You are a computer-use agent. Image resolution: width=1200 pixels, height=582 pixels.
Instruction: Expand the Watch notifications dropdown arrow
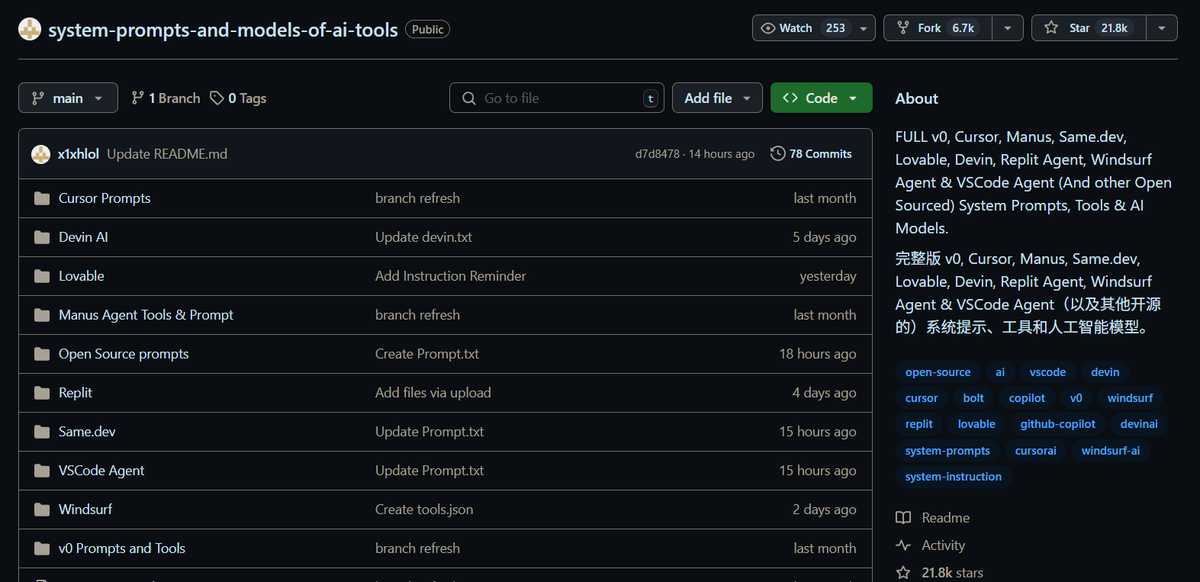[x=861, y=28]
